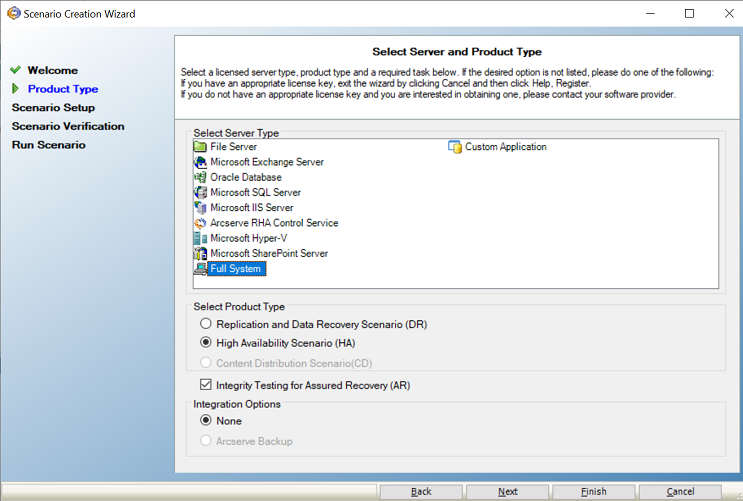Screen dimensions: 743x501
Task: Click the Microsoft Exchange Server icon
Action: (200, 162)
